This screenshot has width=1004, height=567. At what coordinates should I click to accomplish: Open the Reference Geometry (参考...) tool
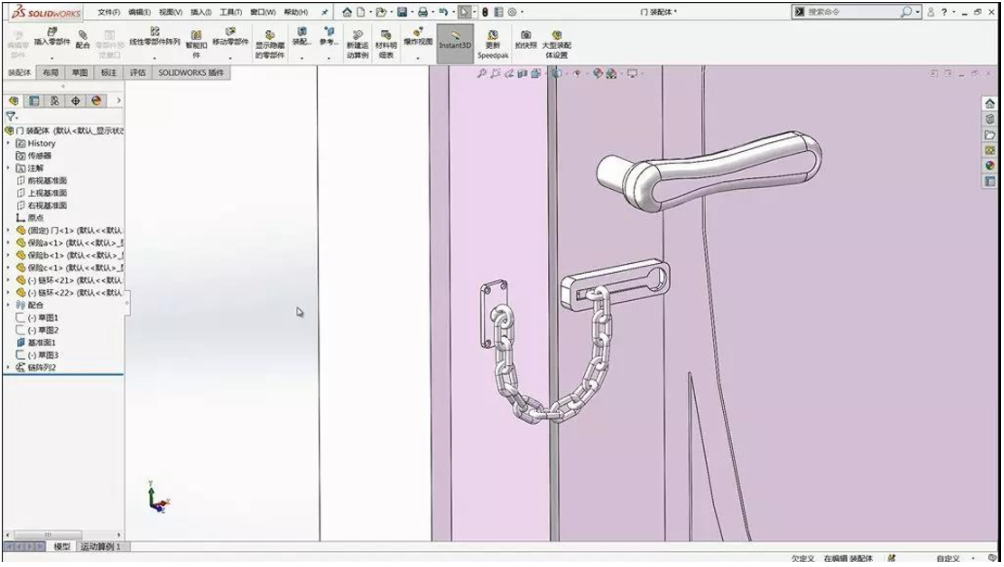coord(328,37)
